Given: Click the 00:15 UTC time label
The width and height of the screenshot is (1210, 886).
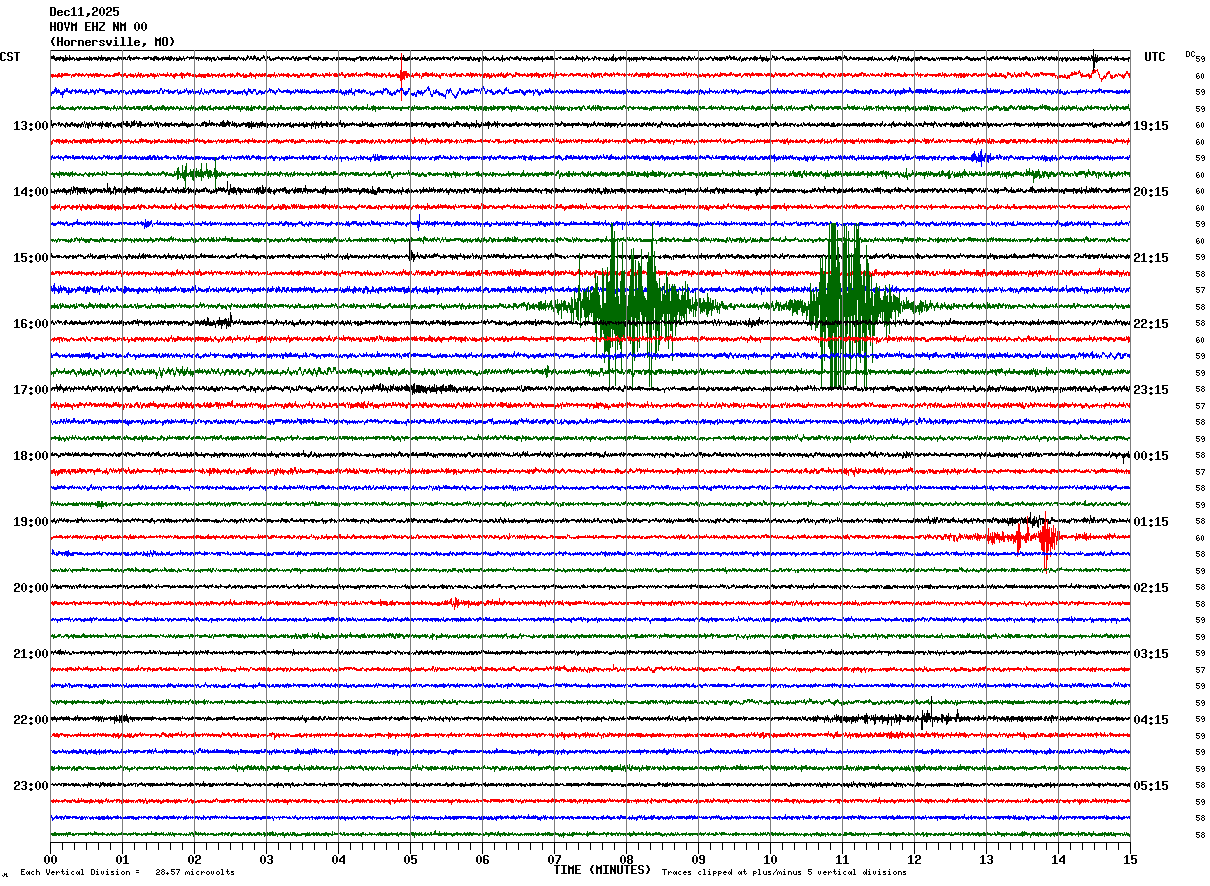Looking at the screenshot, I should [x=1151, y=456].
